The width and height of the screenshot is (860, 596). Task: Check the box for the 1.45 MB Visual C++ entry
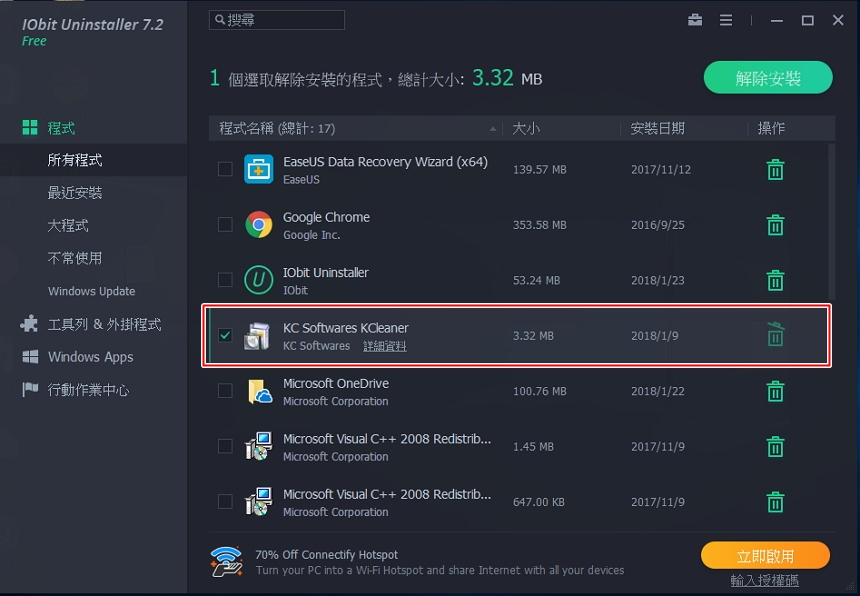(225, 446)
